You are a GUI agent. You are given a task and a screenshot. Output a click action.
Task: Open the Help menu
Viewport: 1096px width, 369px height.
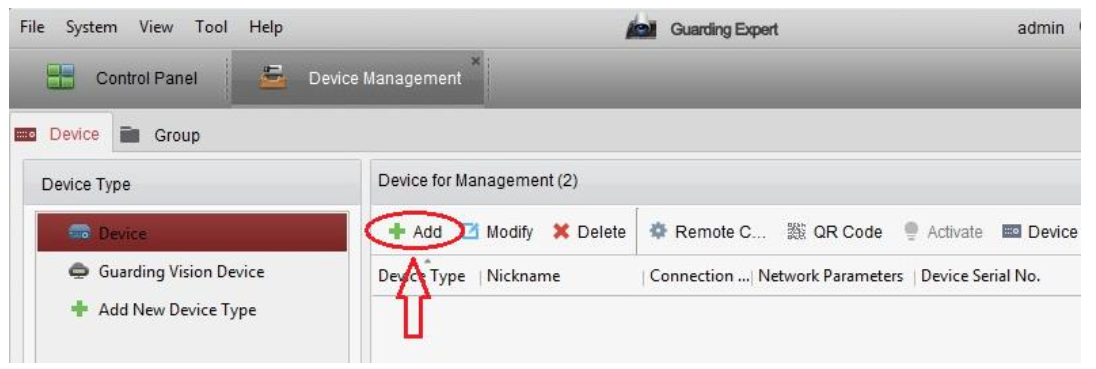(266, 27)
